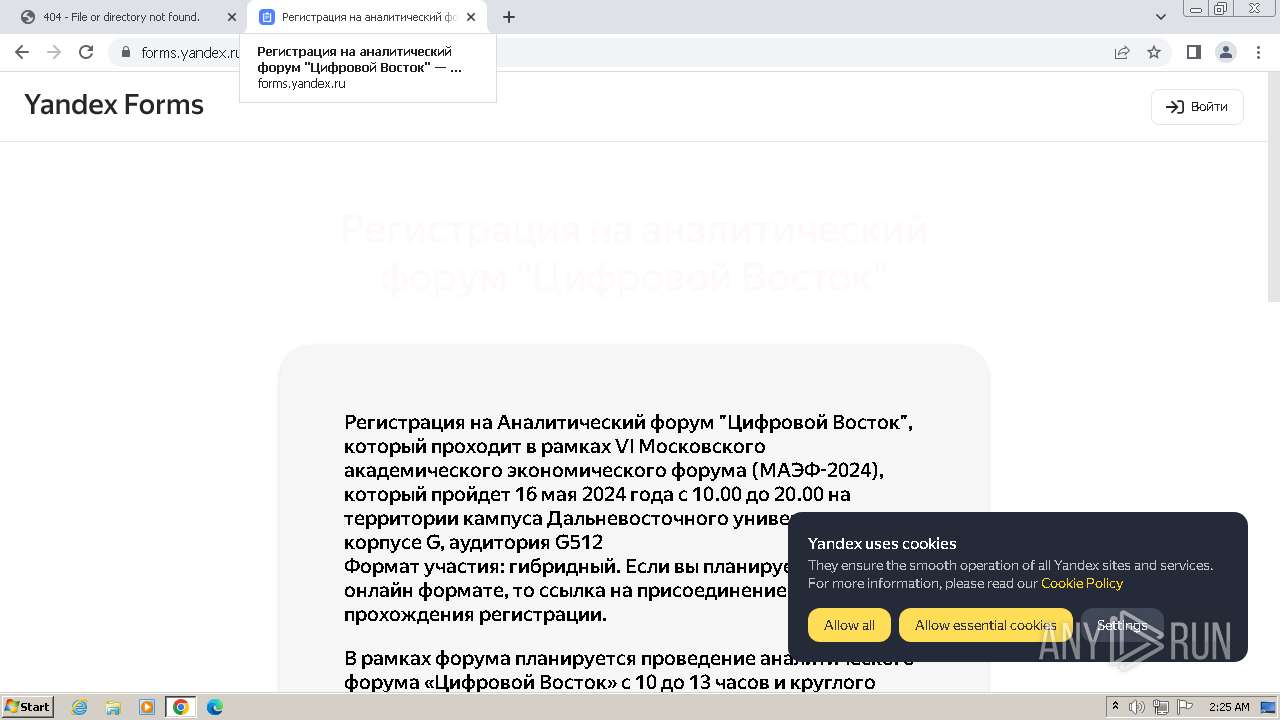Screen dimensions: 1280x720
Task: Open Microsoft Edge from taskbar
Action: click(x=215, y=707)
